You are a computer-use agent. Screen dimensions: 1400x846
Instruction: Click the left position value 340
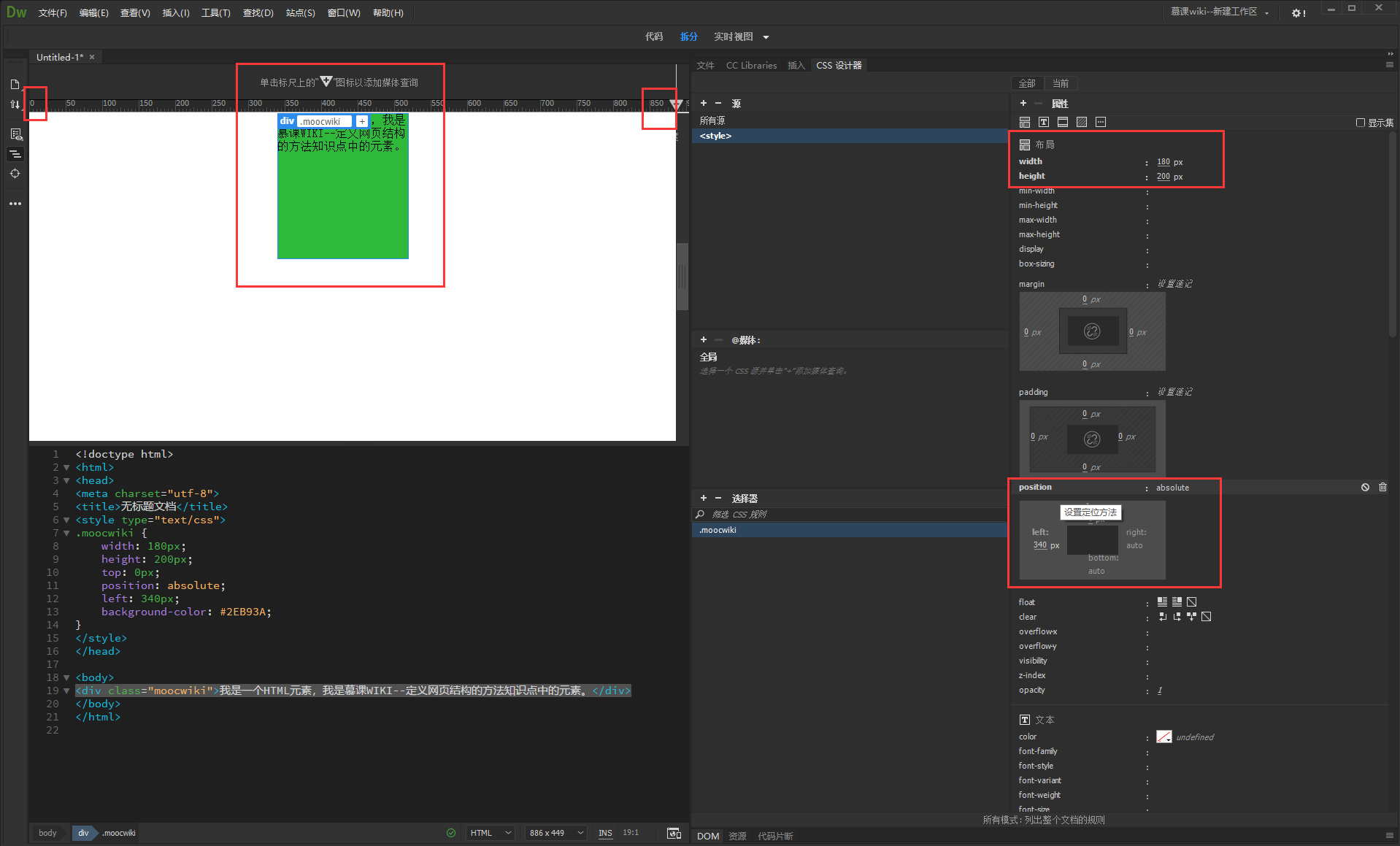[1040, 545]
